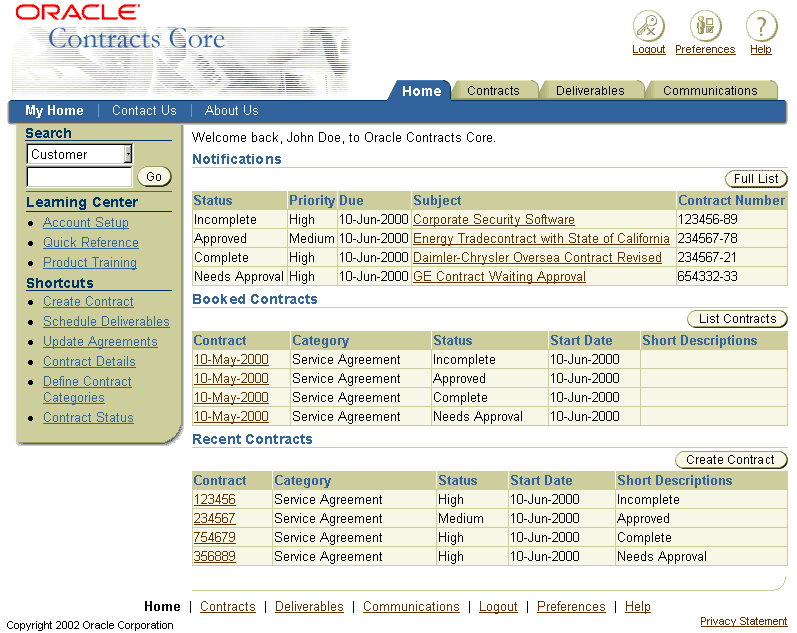Open About Us in the blue bar
The height and width of the screenshot is (633, 797).
click(x=231, y=110)
